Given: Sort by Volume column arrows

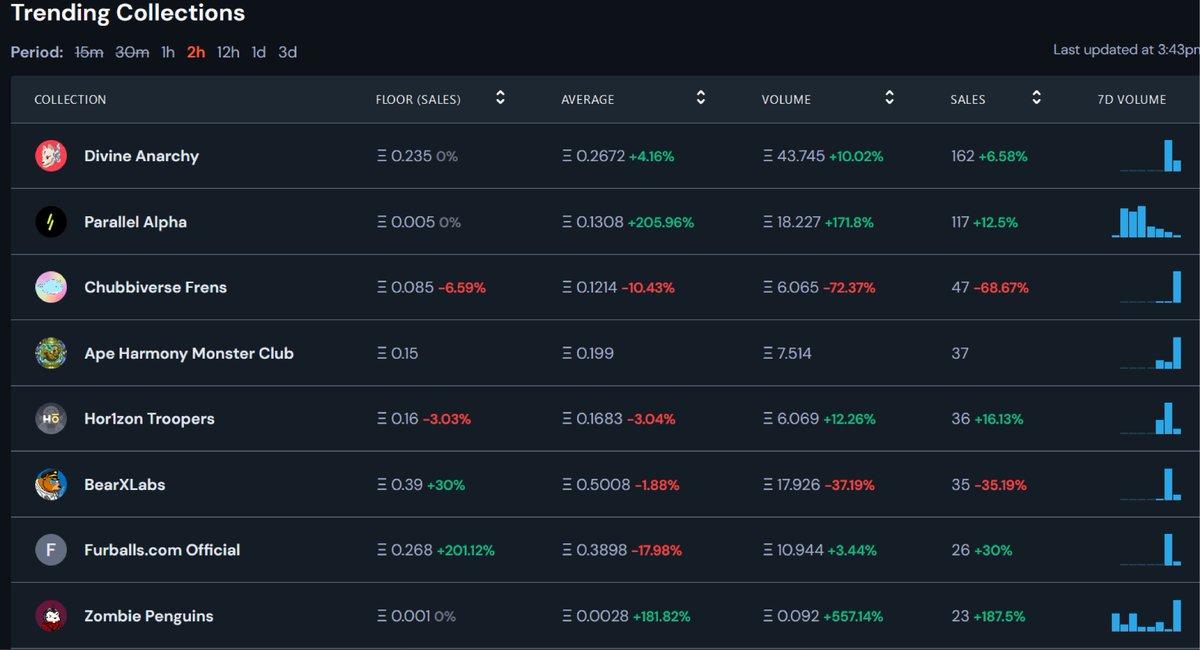Looking at the screenshot, I should [889, 98].
